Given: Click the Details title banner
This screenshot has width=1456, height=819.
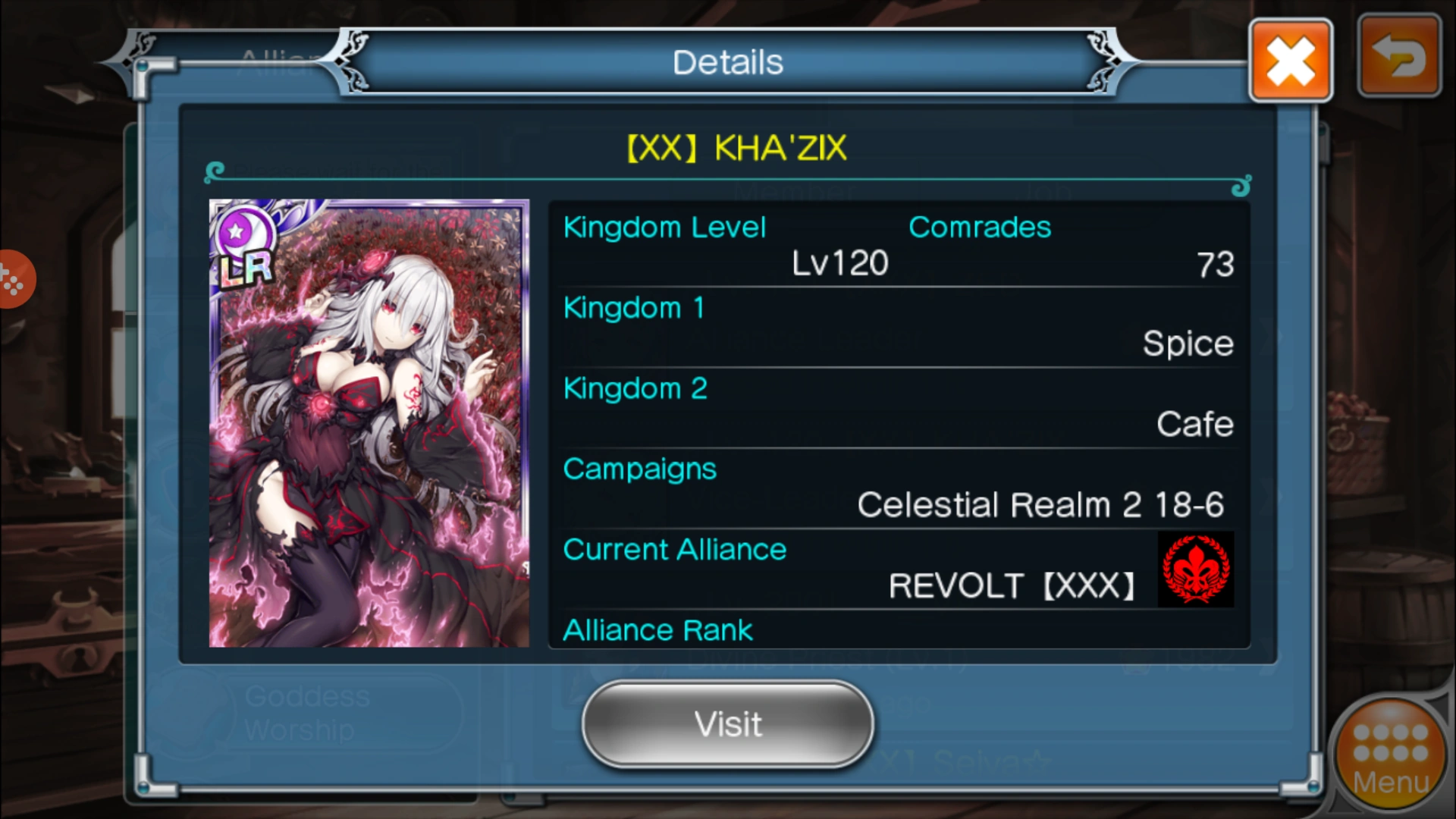Looking at the screenshot, I should pyautogui.click(x=728, y=62).
